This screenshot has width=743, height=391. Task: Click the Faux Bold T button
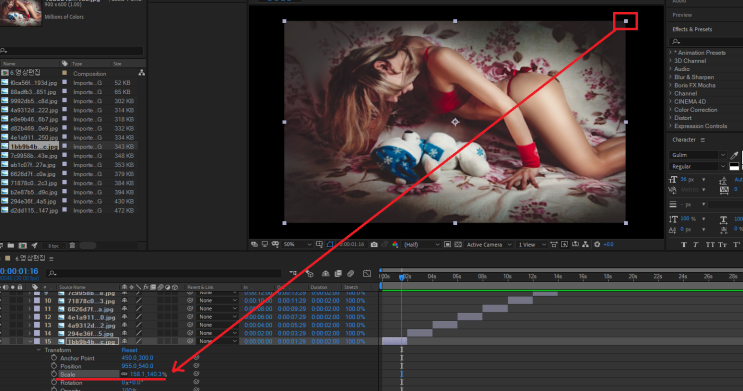point(684,245)
